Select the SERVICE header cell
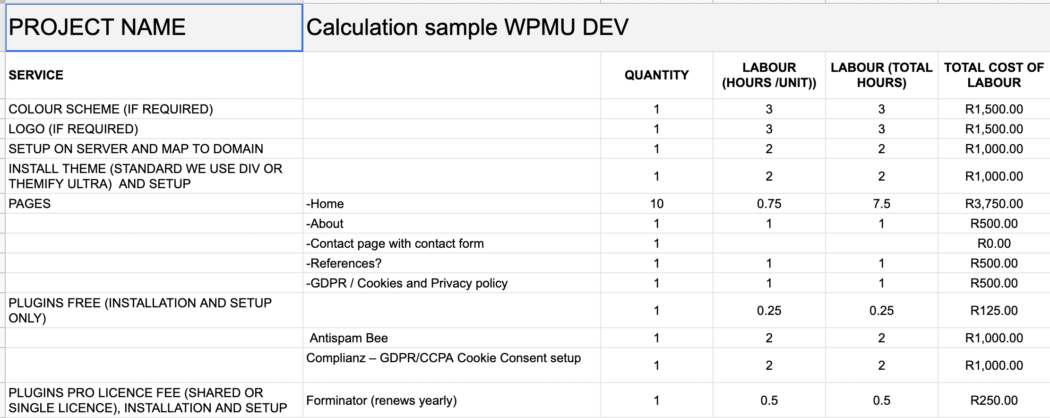The width and height of the screenshot is (1050, 418). point(154,75)
